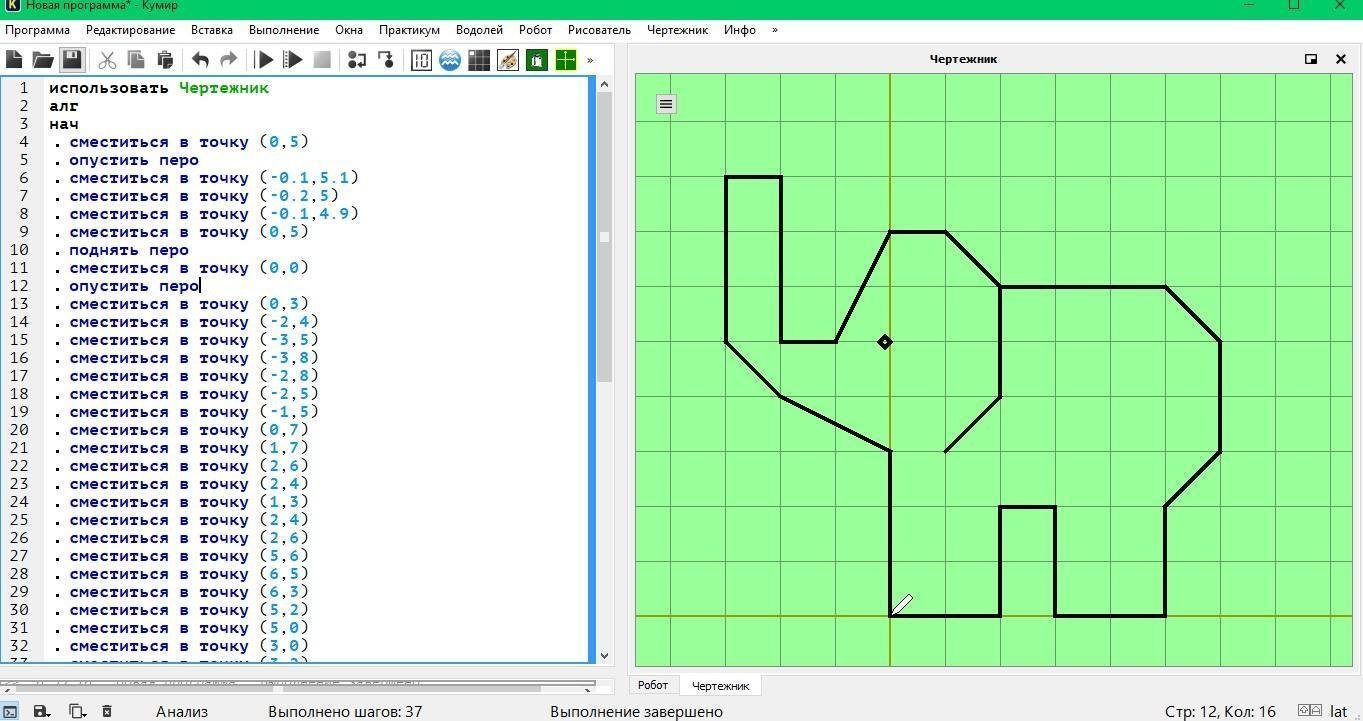Open the Robot grid actor icon

pos(479,60)
